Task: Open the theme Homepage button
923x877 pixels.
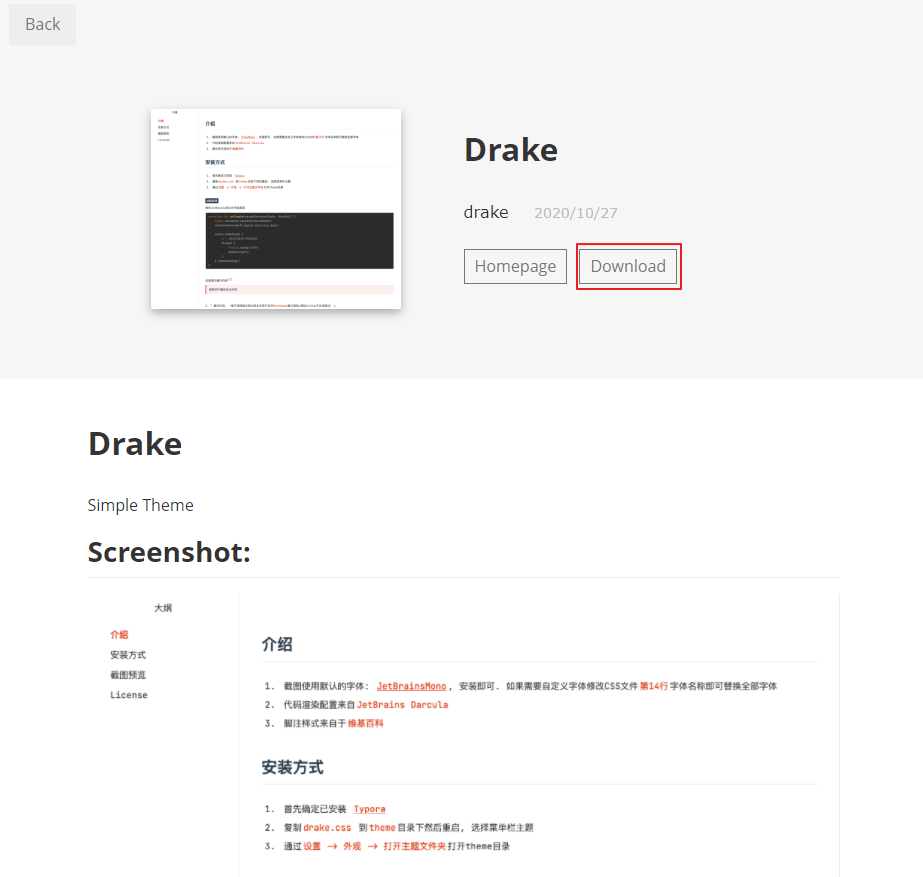Action: 515,267
